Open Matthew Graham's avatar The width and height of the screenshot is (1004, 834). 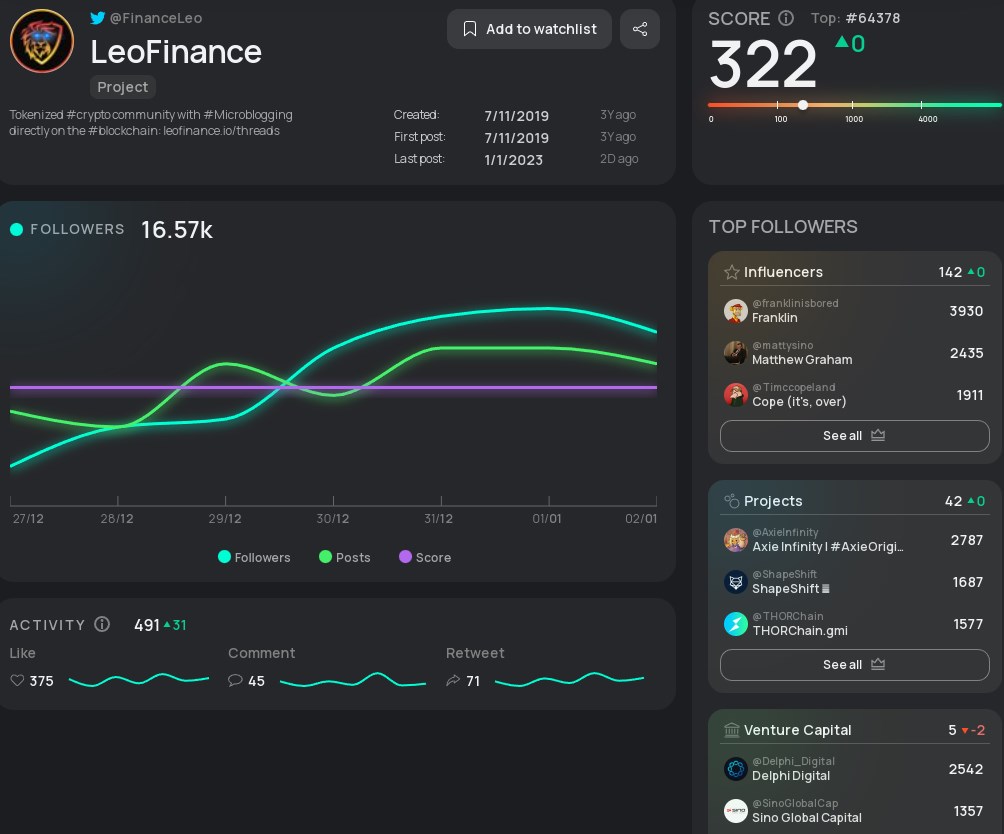[736, 353]
